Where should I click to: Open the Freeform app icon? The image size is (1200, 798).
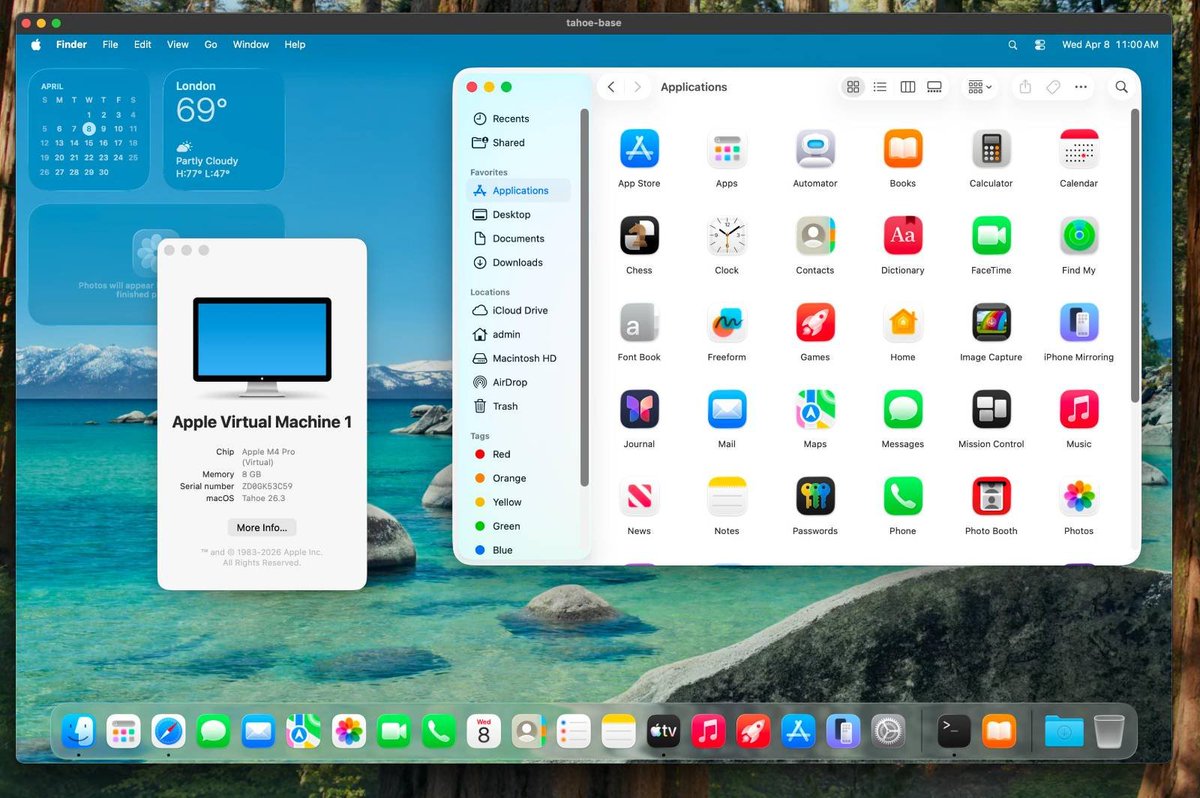tap(726, 323)
